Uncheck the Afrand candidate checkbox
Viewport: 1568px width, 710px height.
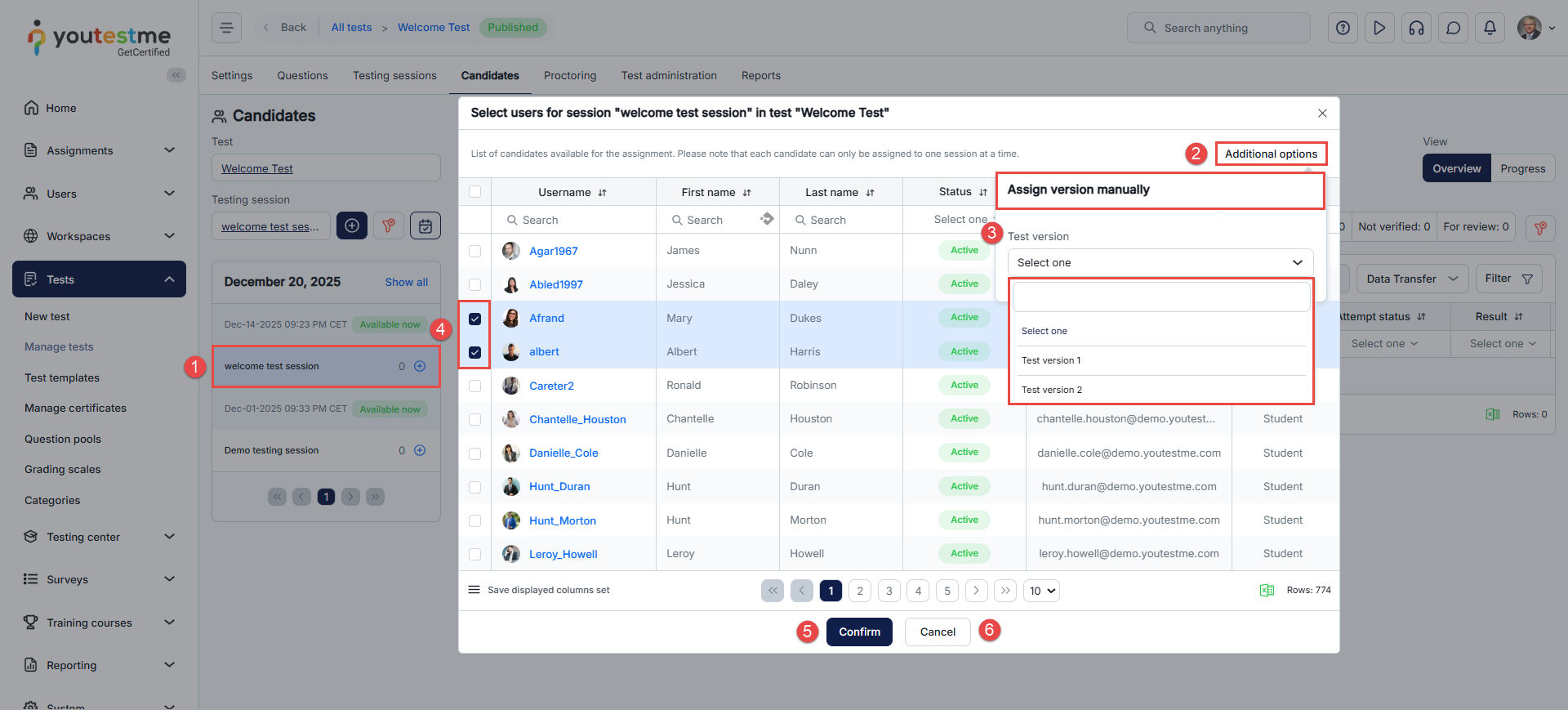pyautogui.click(x=474, y=319)
